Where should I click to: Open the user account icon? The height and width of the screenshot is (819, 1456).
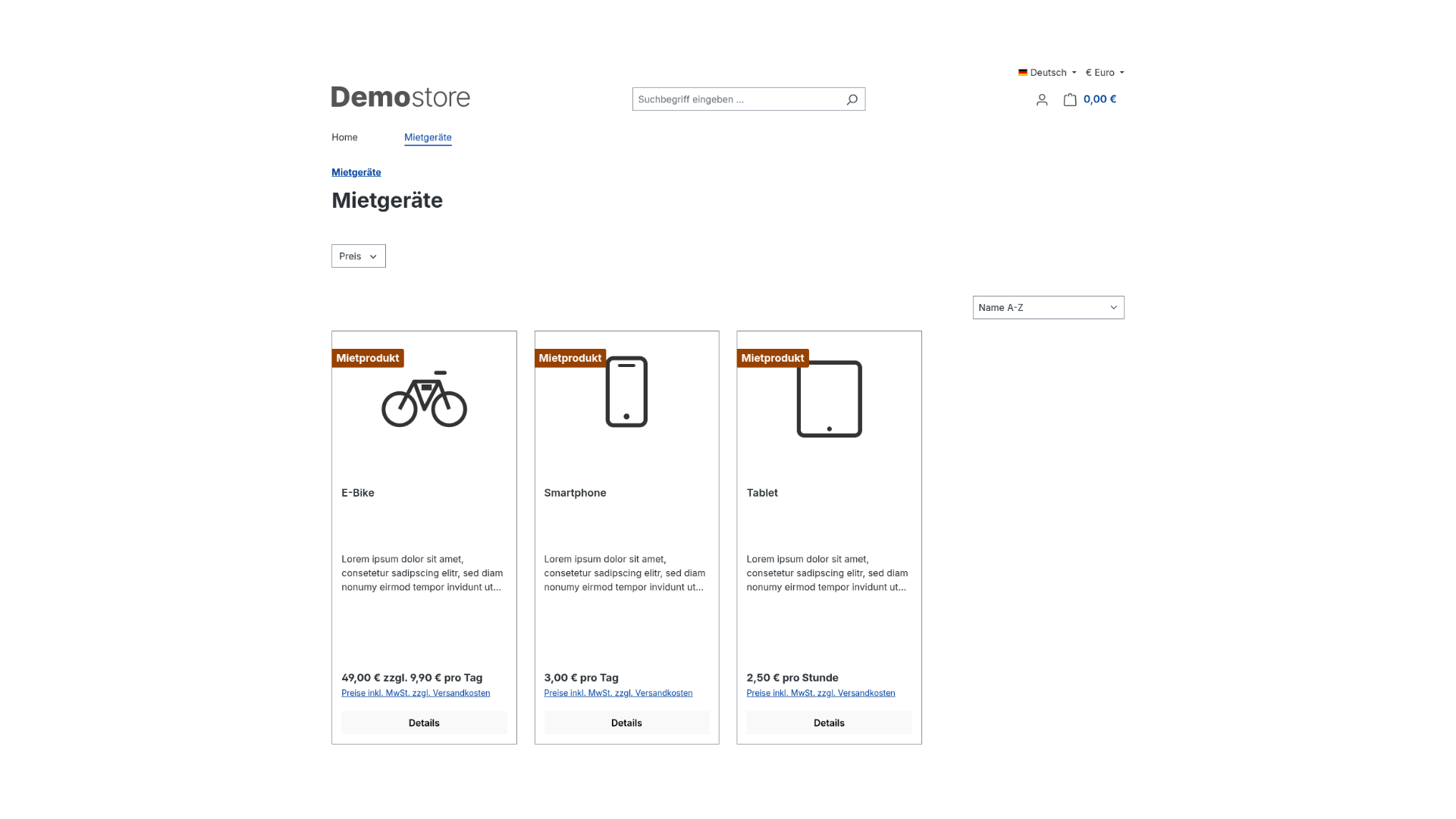coord(1042,99)
